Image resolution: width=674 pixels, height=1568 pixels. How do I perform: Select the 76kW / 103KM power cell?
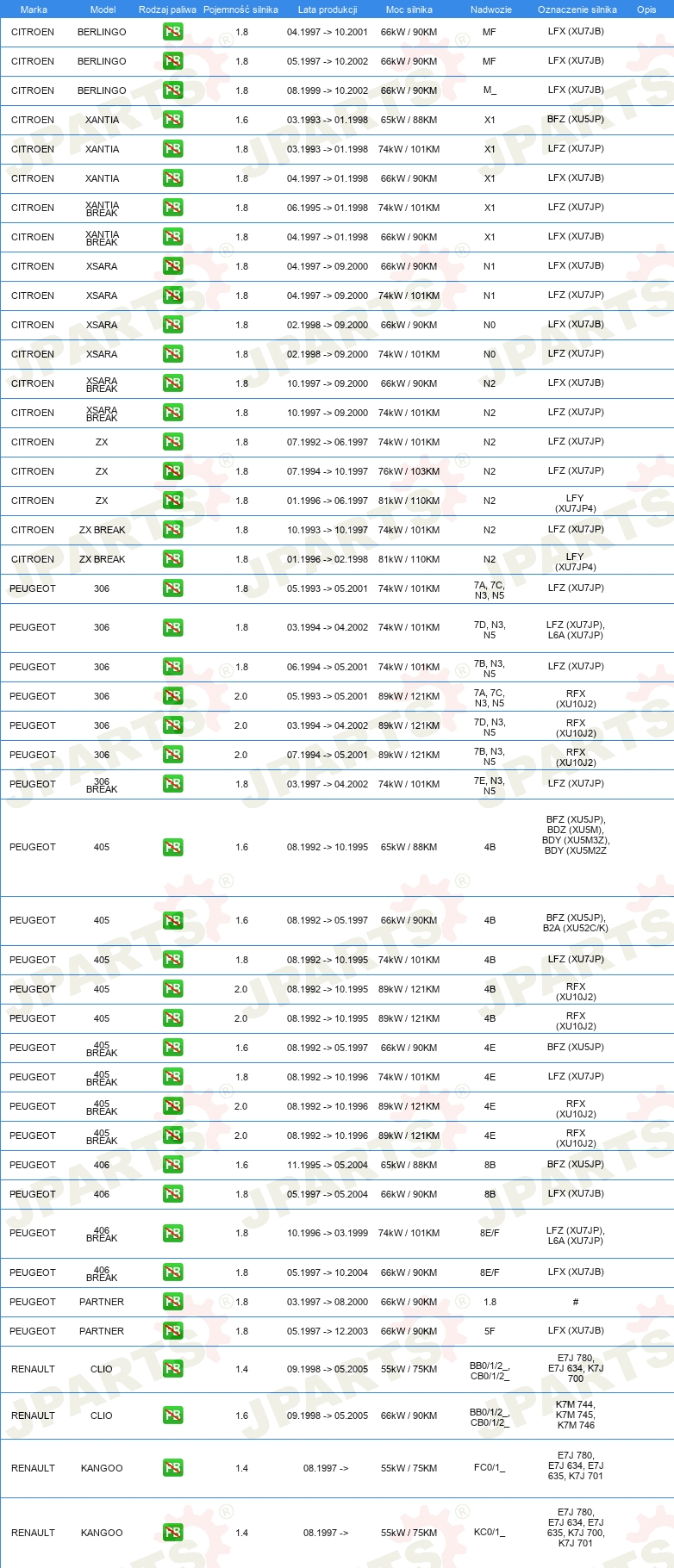click(x=409, y=471)
